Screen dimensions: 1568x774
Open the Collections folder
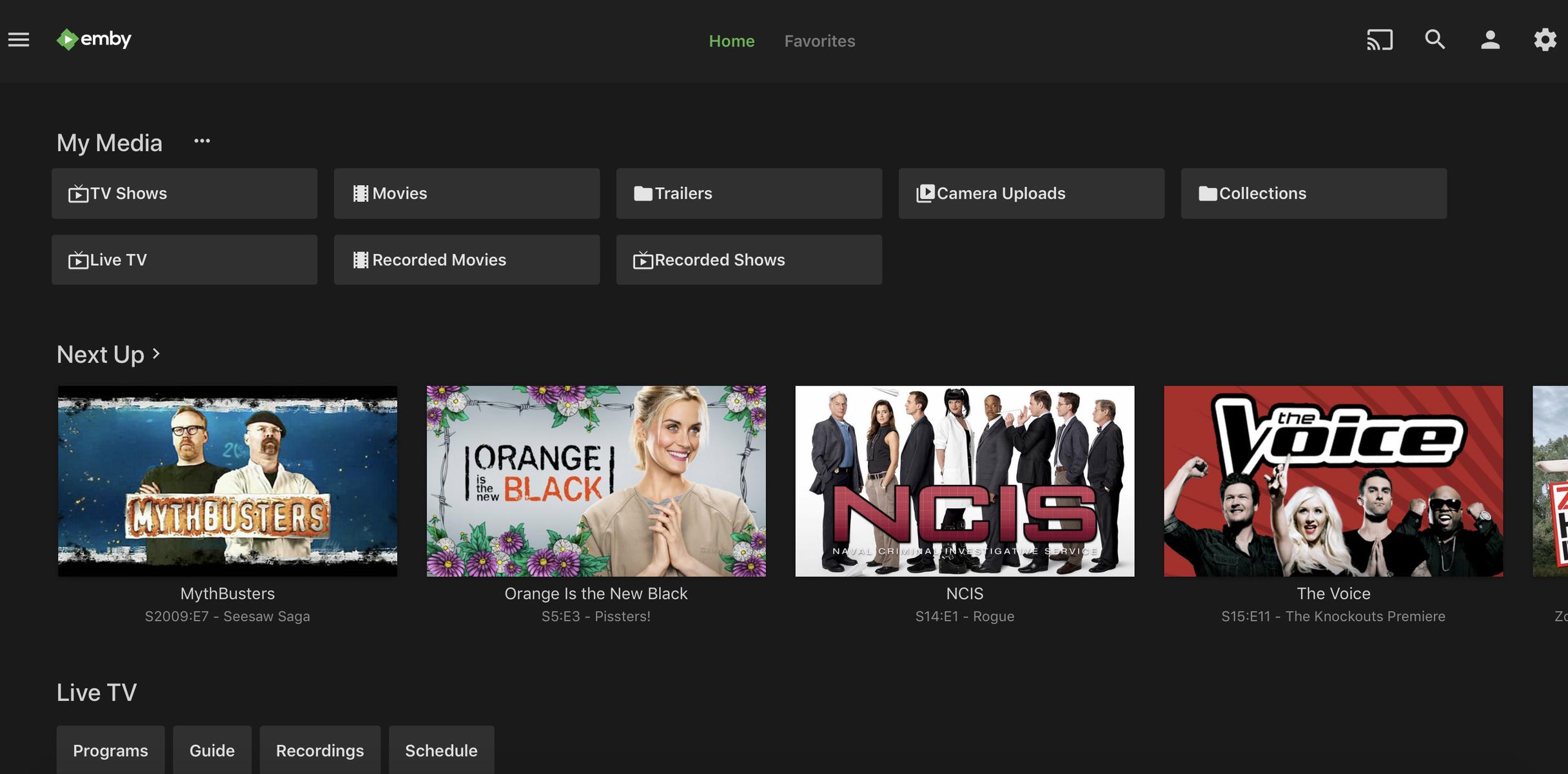pyautogui.click(x=1314, y=193)
